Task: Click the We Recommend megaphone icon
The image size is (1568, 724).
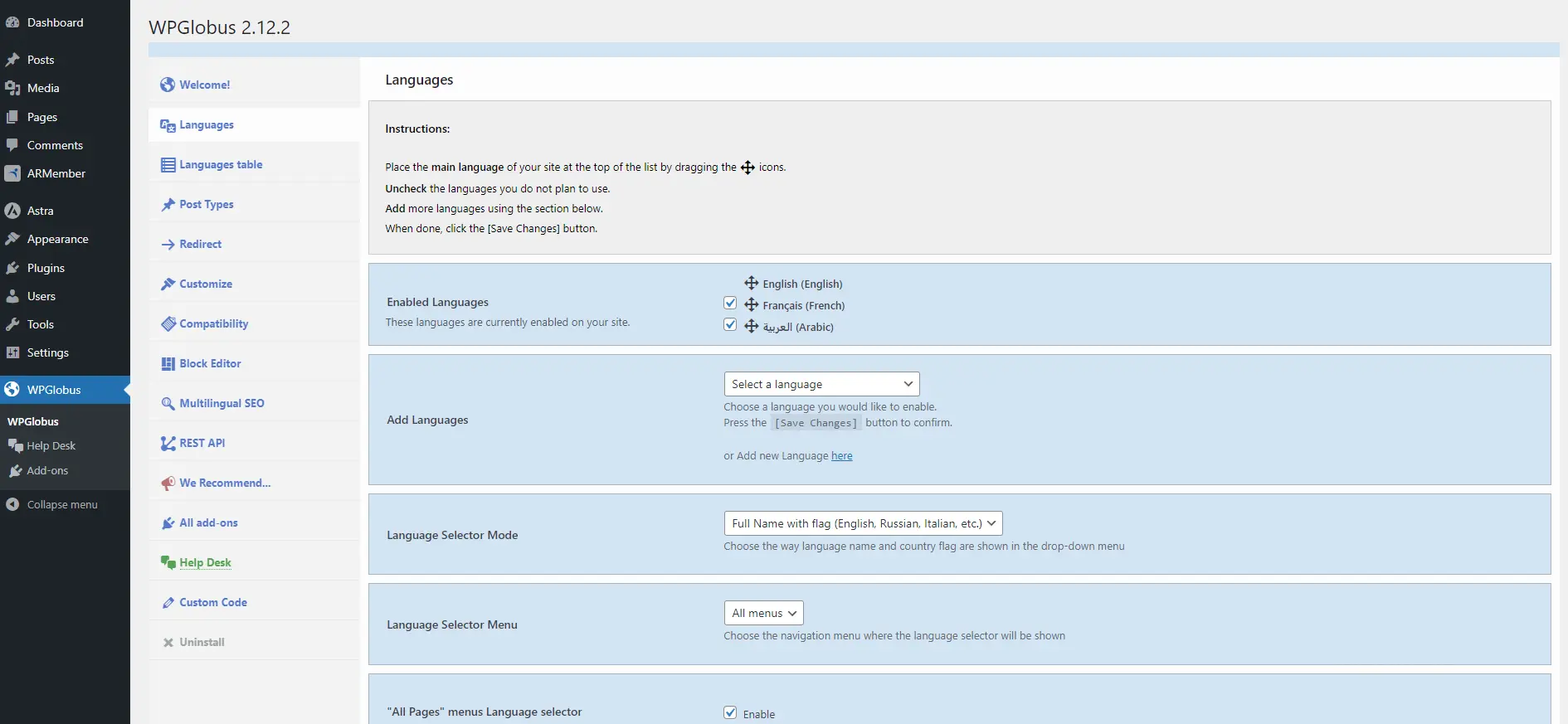Action: [168, 483]
